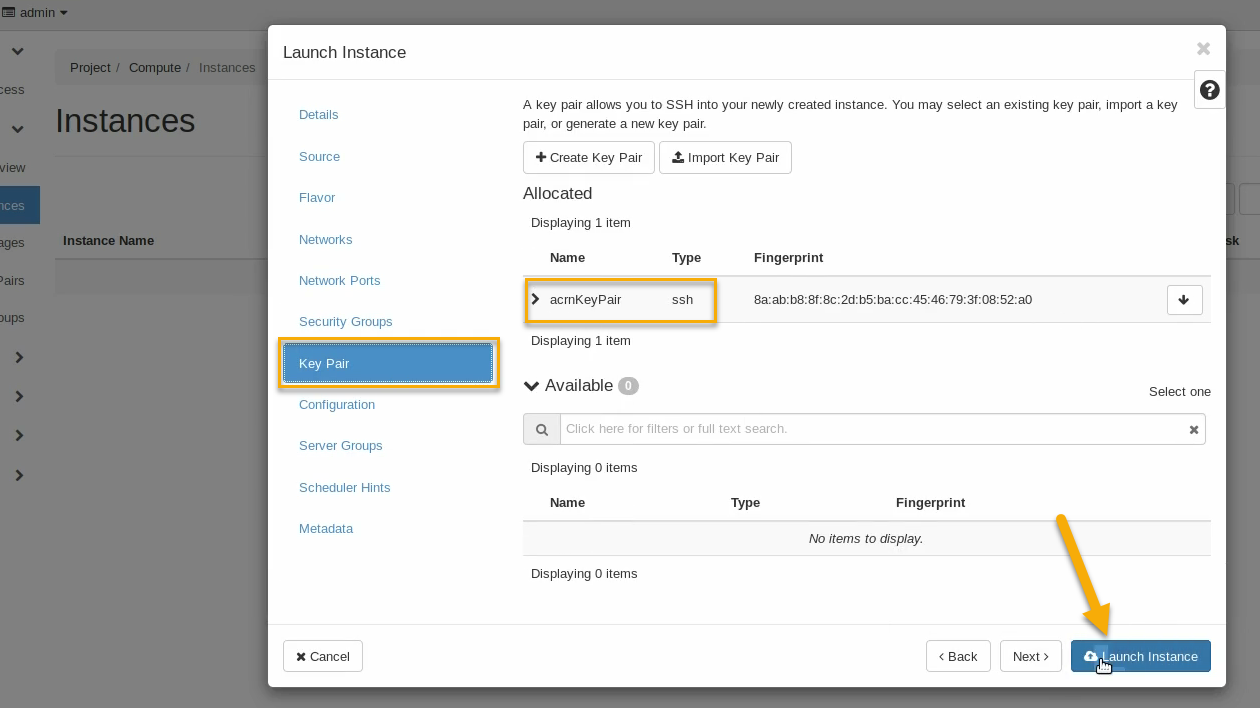Image resolution: width=1260 pixels, height=708 pixels.
Task: Go to Security Groups step
Action: click(x=345, y=322)
